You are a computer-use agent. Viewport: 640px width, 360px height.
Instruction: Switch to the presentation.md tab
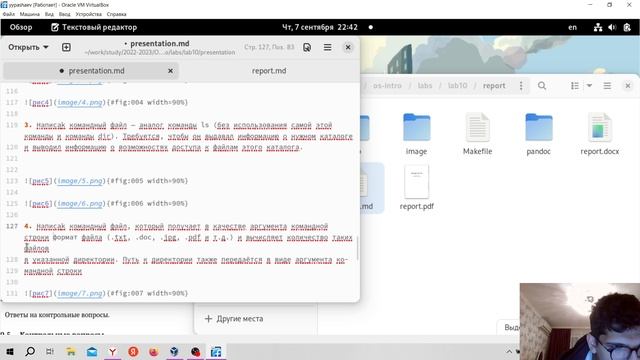91,71
